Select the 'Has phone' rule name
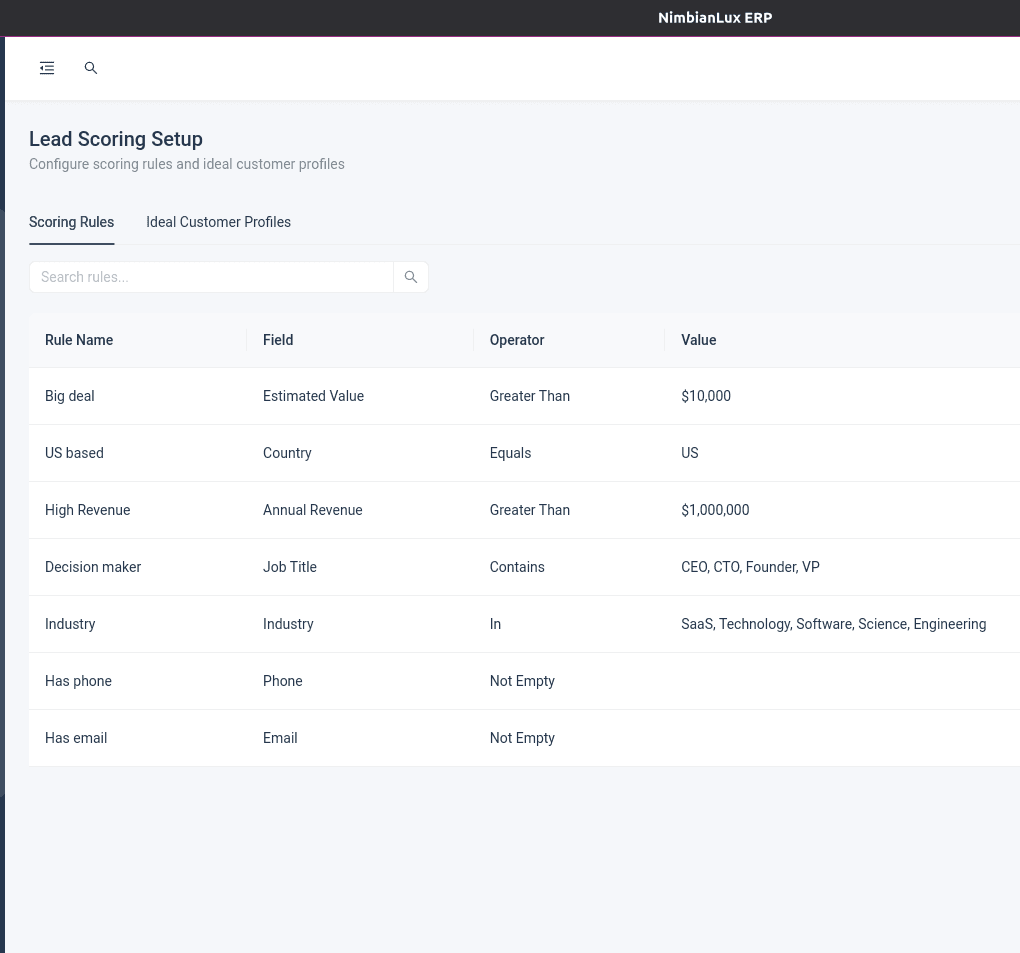1020x953 pixels. (x=78, y=681)
